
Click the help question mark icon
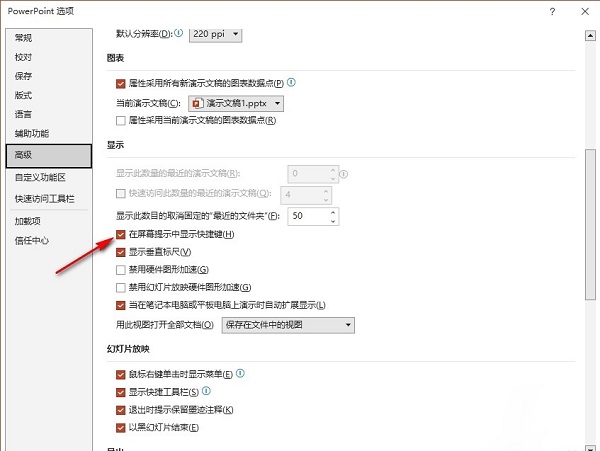(x=551, y=10)
